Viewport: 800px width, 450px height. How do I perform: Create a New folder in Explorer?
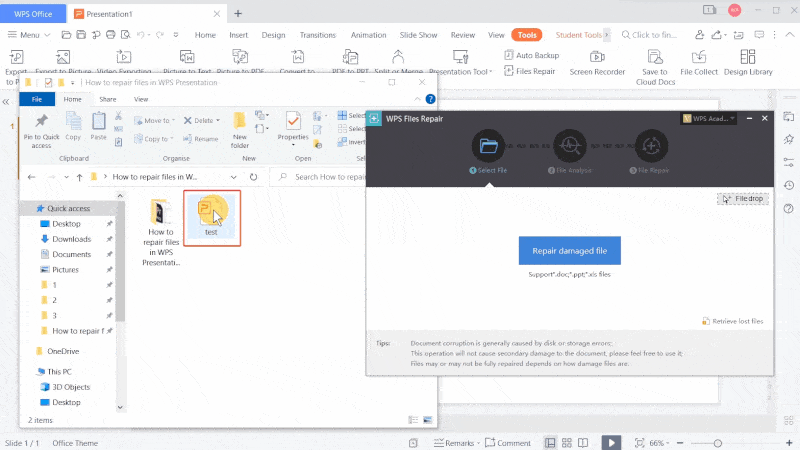coord(240,127)
